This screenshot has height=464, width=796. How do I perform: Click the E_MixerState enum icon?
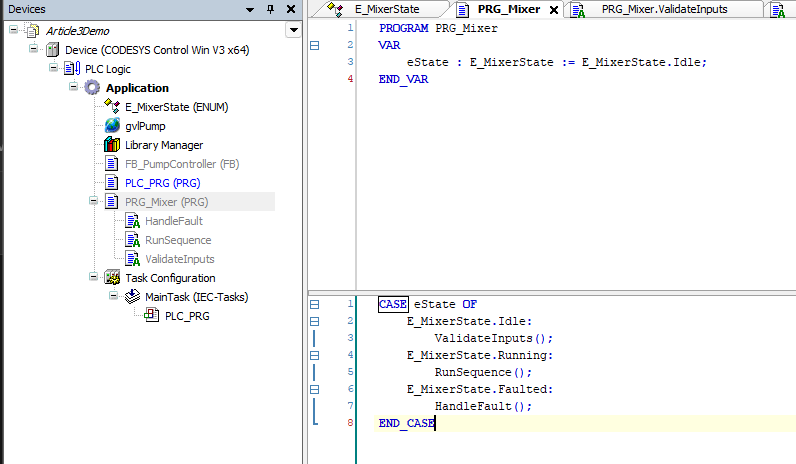pyautogui.click(x=112, y=107)
